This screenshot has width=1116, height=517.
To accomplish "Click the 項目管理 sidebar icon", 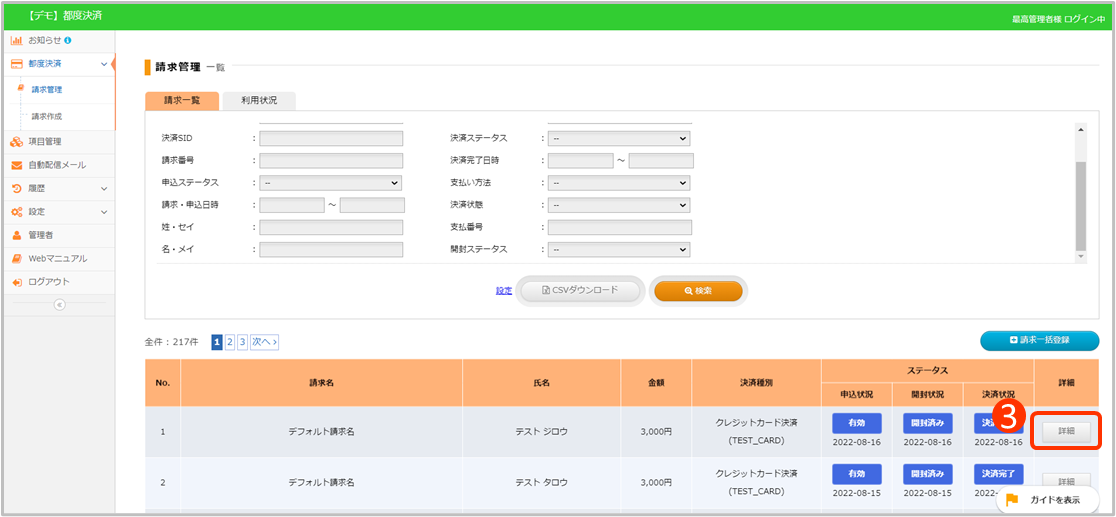I will (17, 141).
